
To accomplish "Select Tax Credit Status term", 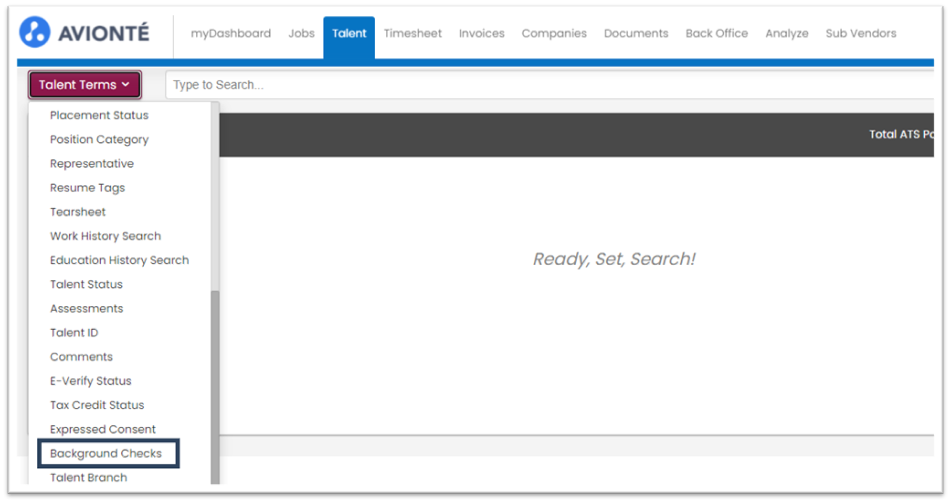I will coord(97,405).
